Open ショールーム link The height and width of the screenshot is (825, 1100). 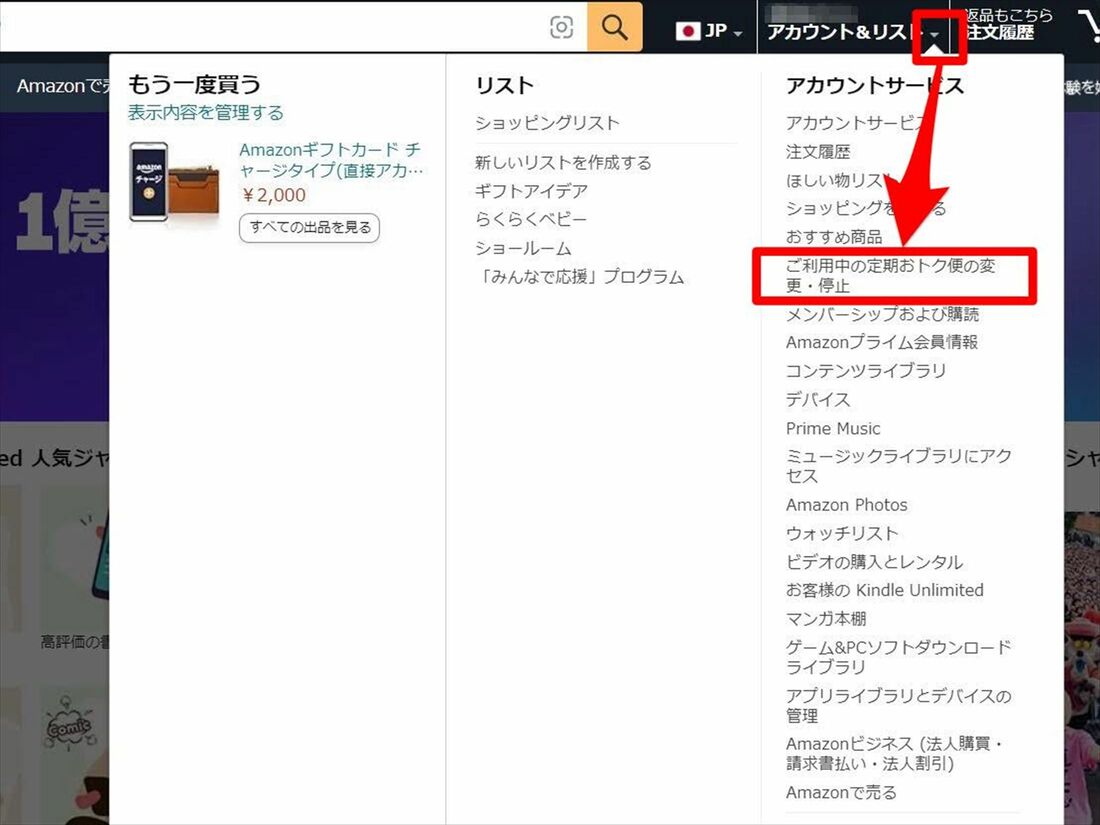click(x=523, y=248)
